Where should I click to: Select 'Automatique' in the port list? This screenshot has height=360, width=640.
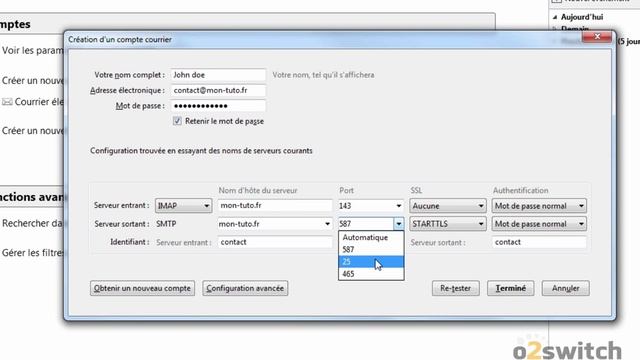[x=371, y=237]
